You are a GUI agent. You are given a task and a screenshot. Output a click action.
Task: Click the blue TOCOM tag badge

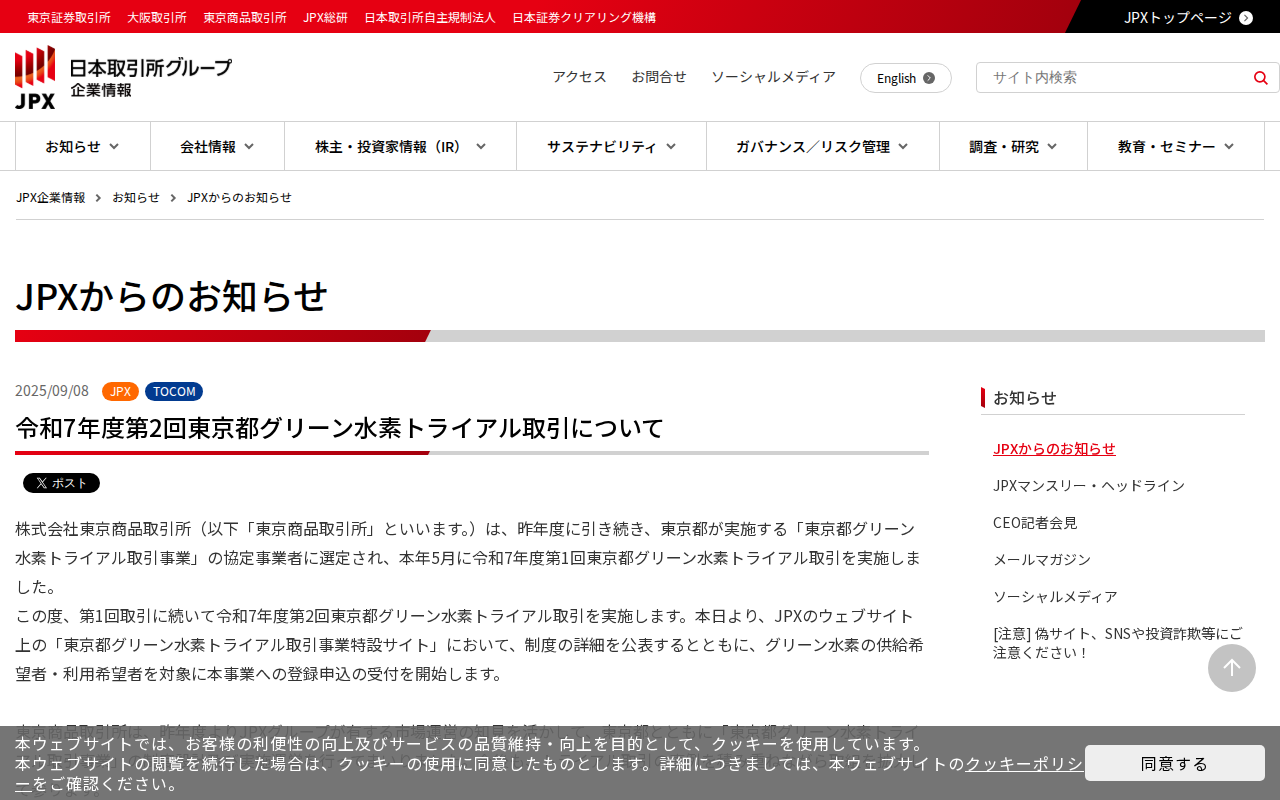pyautogui.click(x=174, y=391)
